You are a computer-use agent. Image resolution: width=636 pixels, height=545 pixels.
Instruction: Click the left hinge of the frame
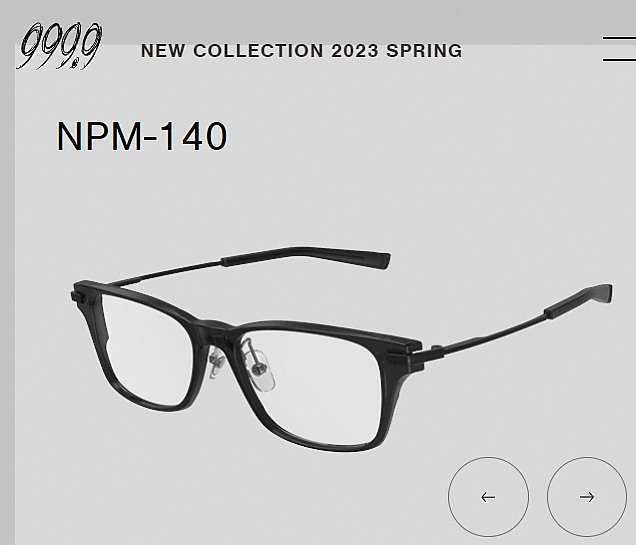81,295
